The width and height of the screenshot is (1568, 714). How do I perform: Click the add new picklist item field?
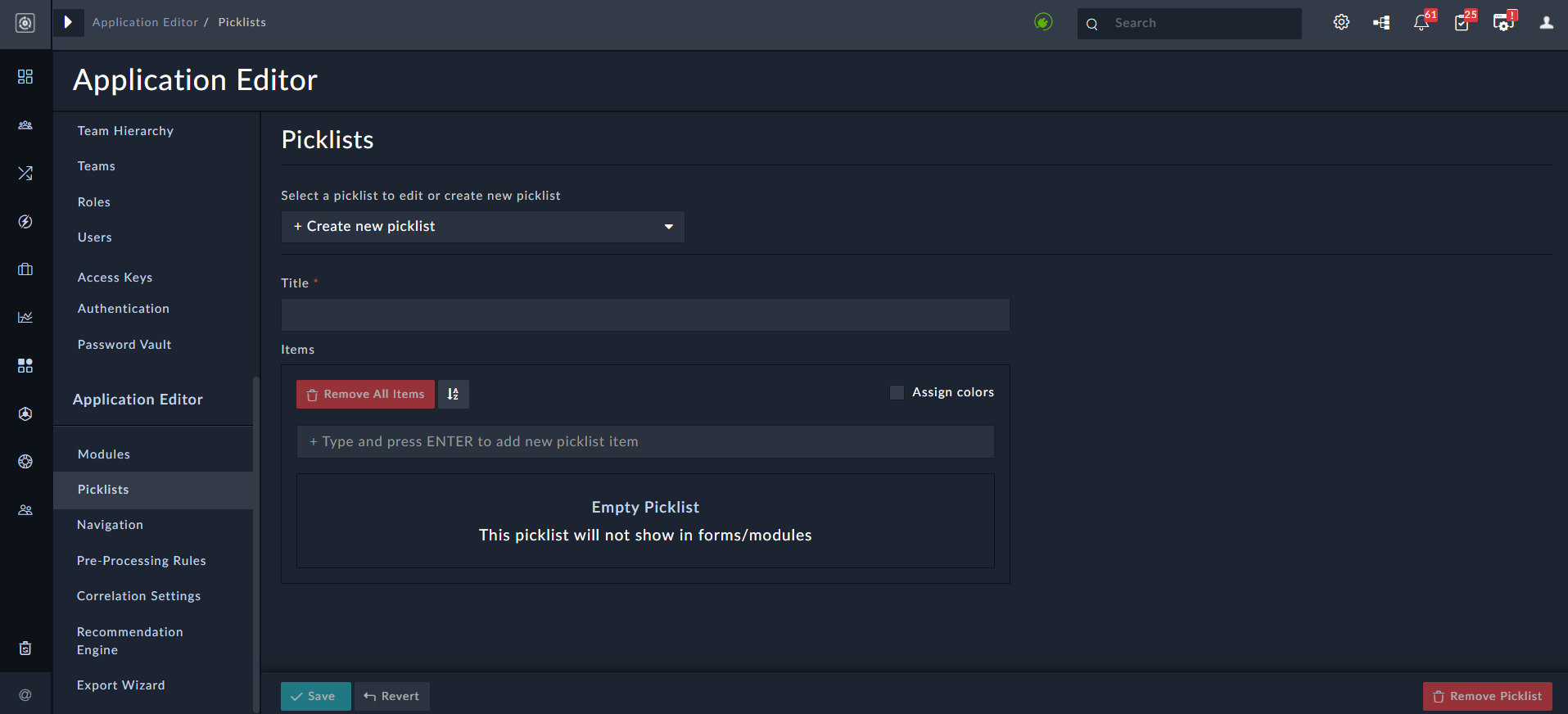[645, 441]
